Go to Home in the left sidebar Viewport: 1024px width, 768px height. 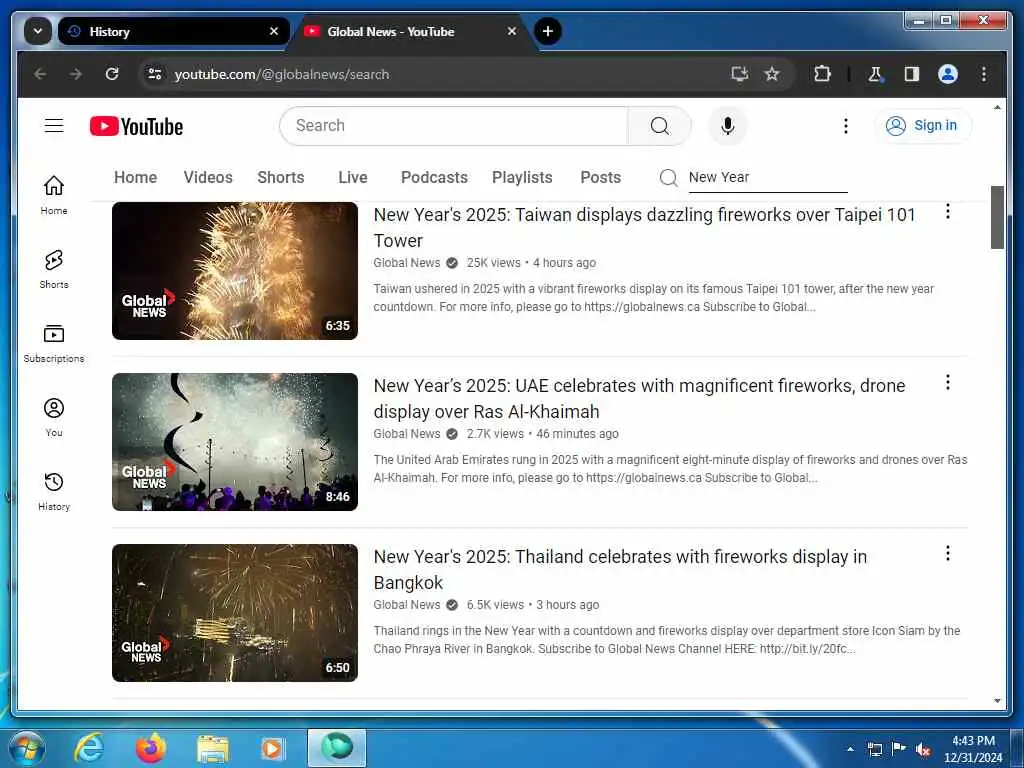coord(54,195)
